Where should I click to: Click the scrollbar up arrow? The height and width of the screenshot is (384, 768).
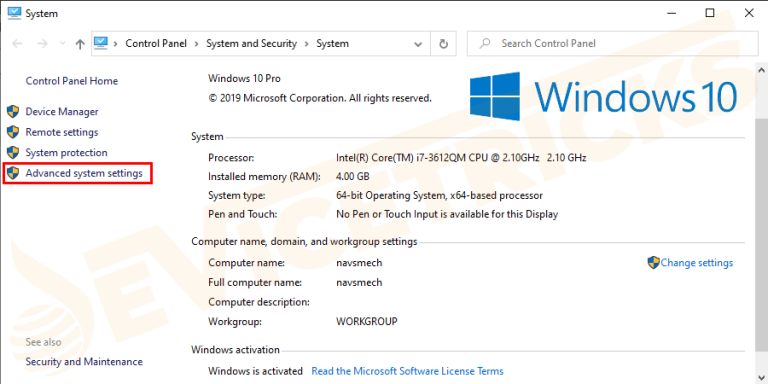[762, 71]
